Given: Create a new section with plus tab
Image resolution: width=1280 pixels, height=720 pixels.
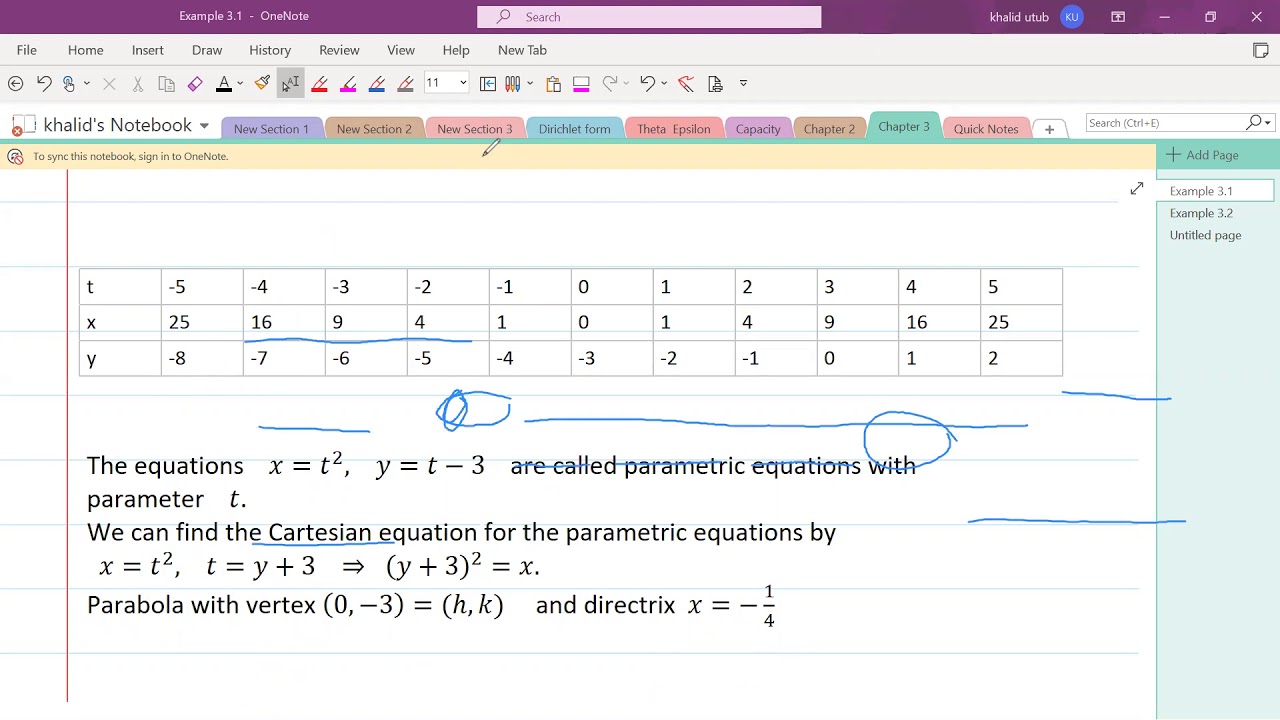Looking at the screenshot, I should (x=1049, y=129).
